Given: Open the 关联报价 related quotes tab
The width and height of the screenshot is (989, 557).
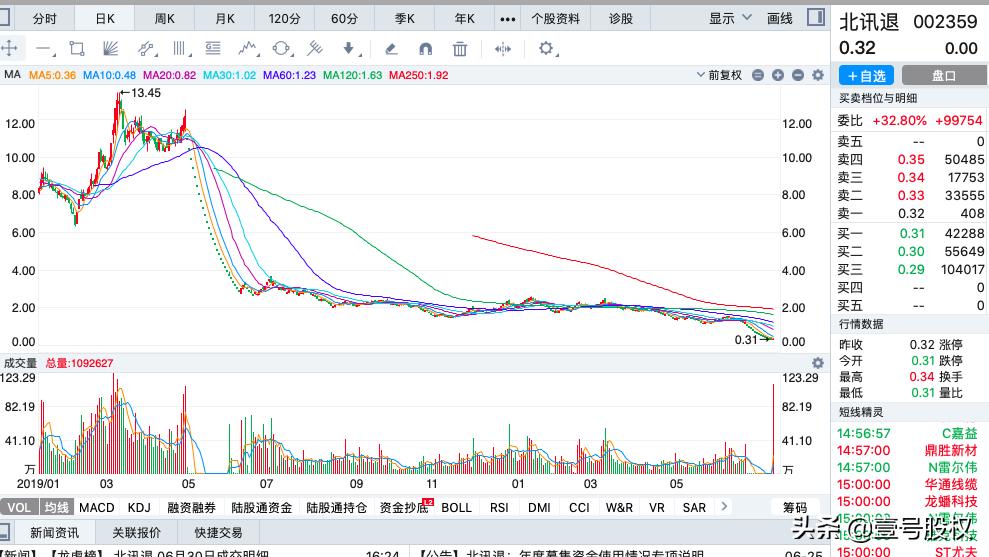Looking at the screenshot, I should coord(136,532).
